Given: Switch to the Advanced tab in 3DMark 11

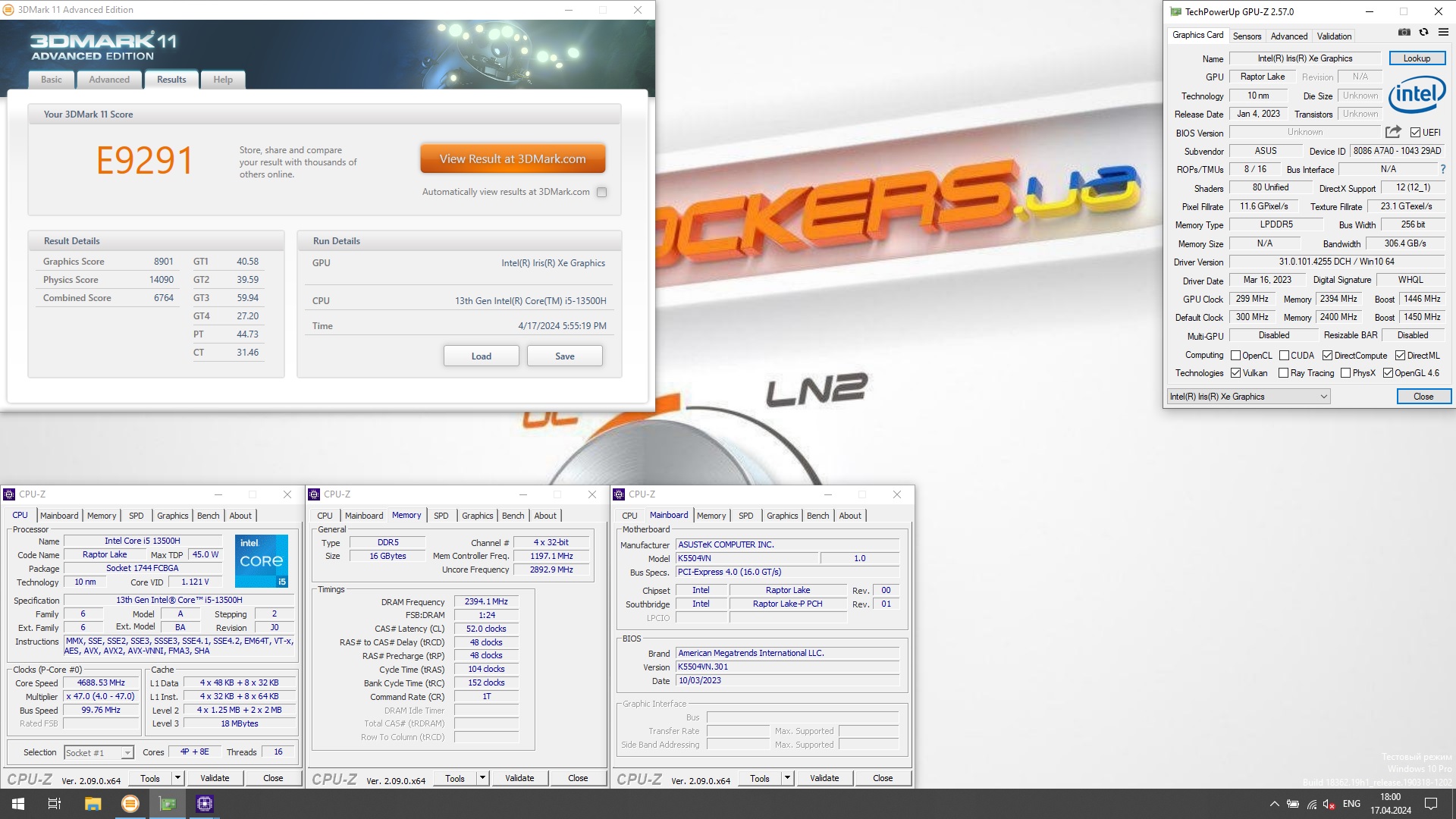Looking at the screenshot, I should (109, 80).
